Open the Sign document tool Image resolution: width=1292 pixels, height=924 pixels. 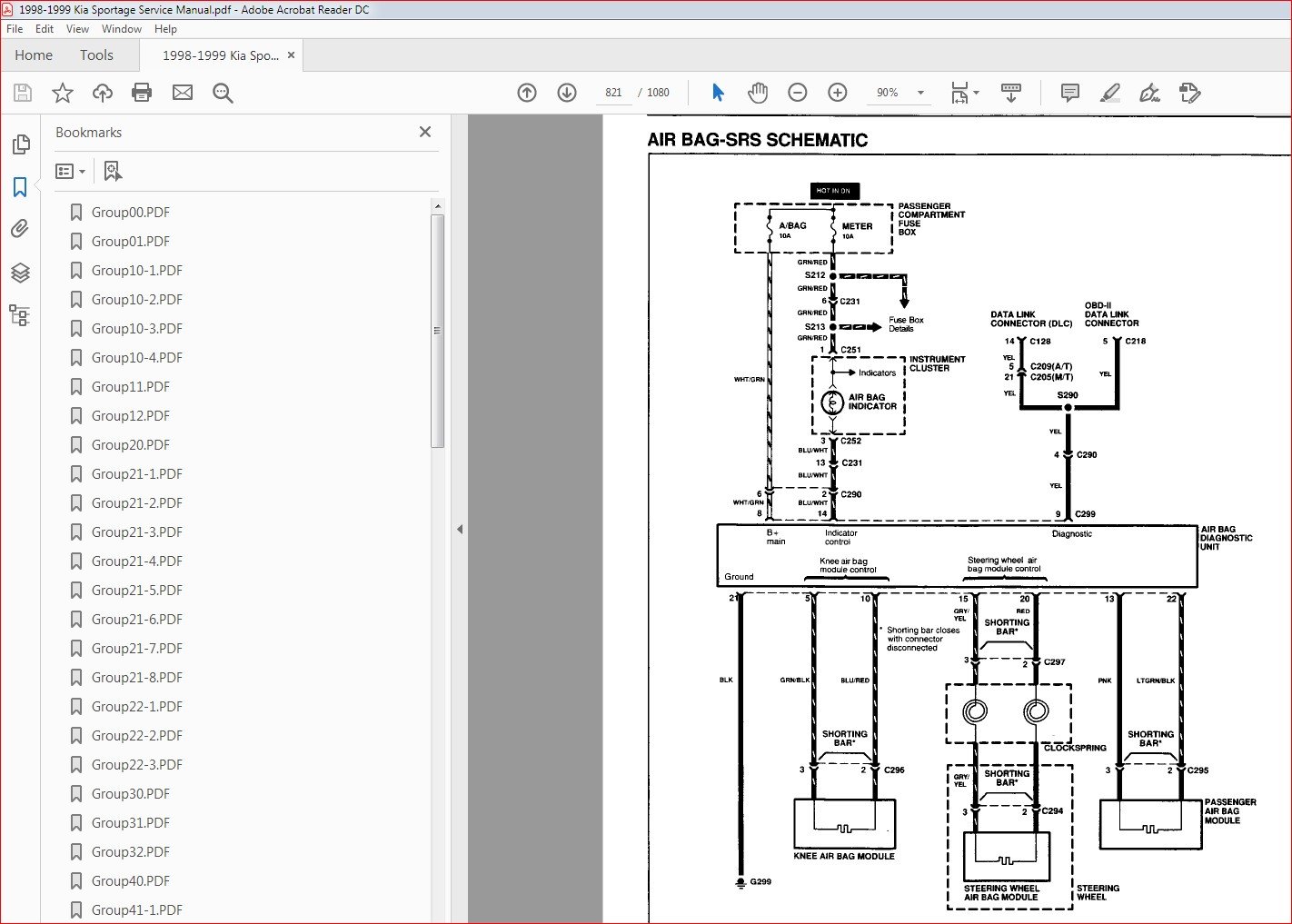[1149, 93]
